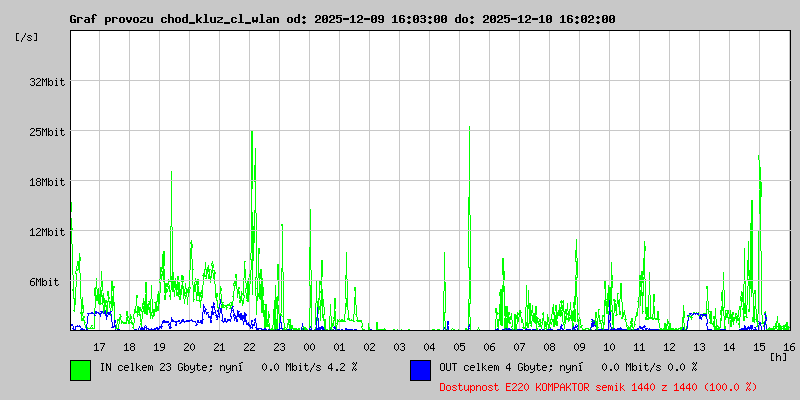
Task: Click the graph title 'Graf provozu chod_kluz_cl_wlan'
Action: (174, 19)
